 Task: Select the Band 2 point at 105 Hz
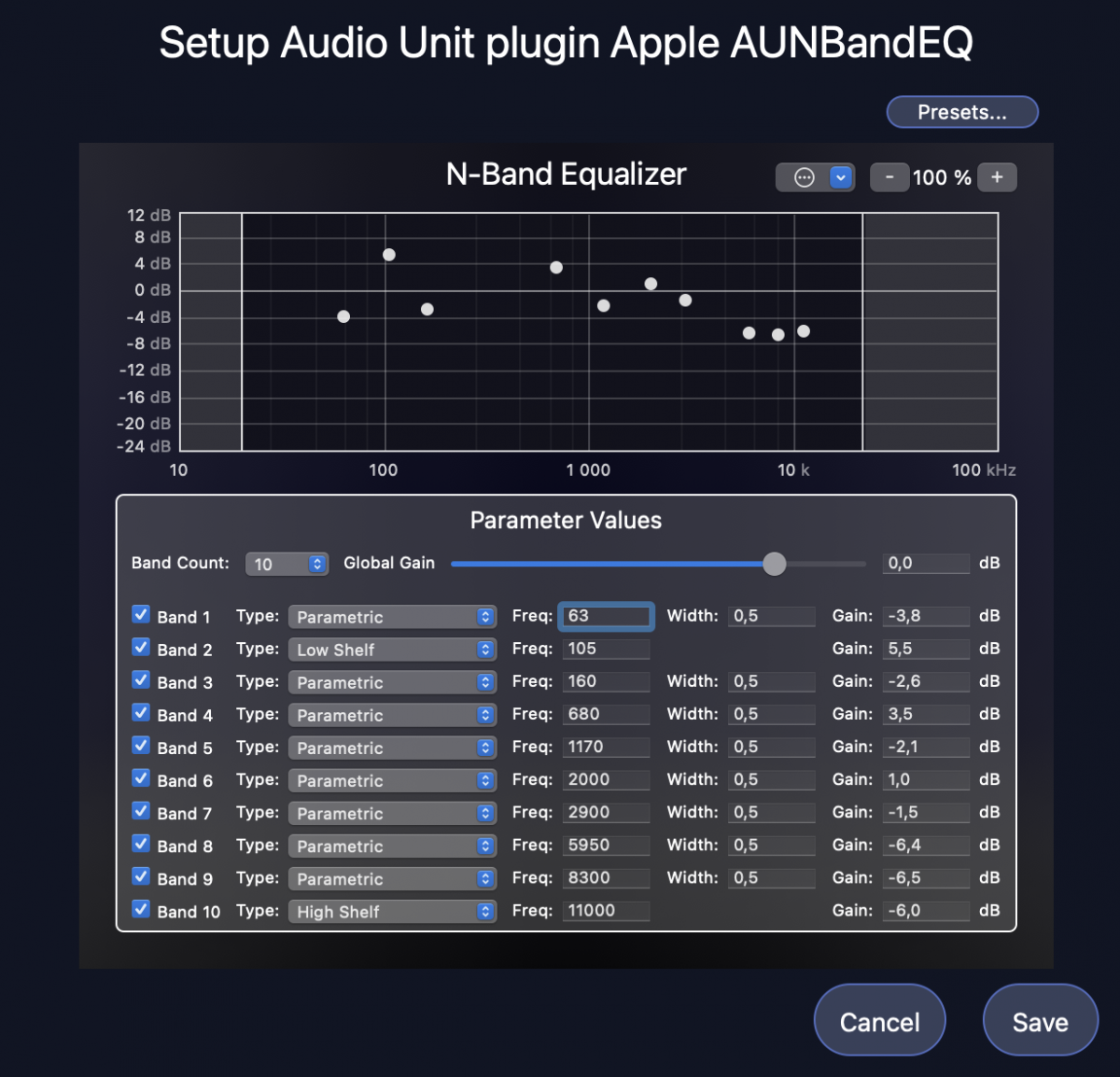[389, 255]
